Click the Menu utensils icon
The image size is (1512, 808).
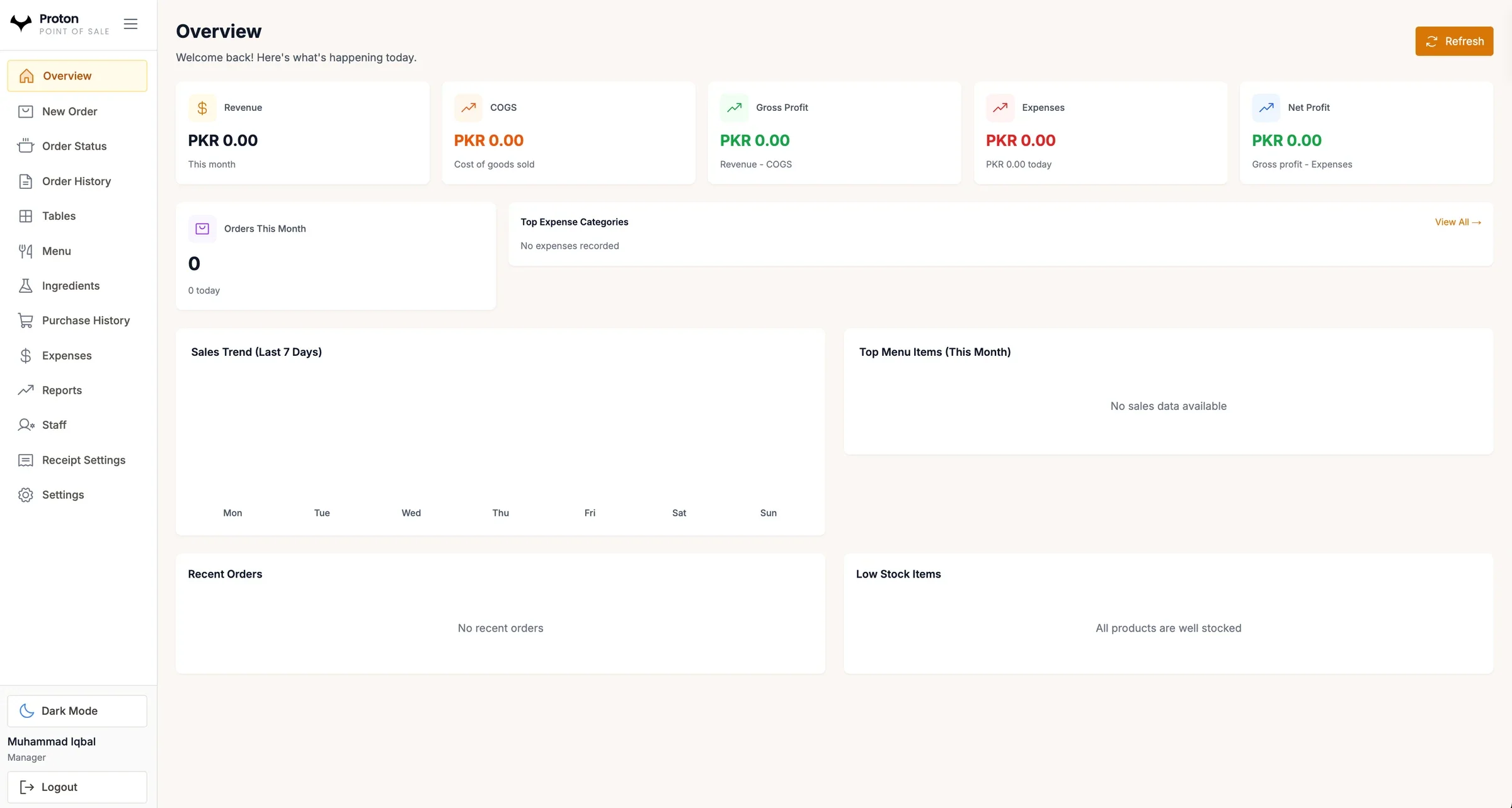(x=26, y=251)
